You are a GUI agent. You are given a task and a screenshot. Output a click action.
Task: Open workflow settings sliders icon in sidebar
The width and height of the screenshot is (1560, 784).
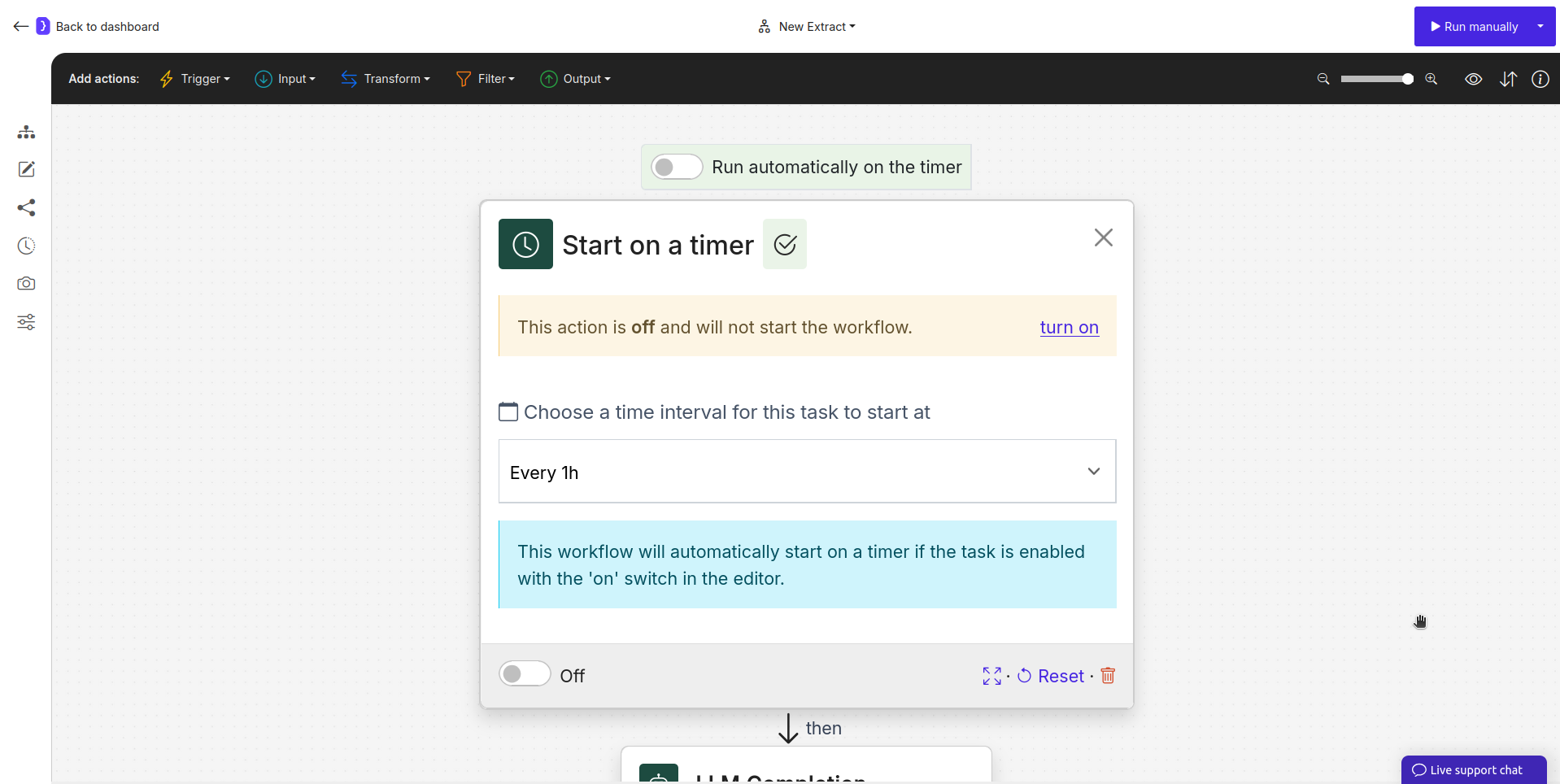click(26, 322)
